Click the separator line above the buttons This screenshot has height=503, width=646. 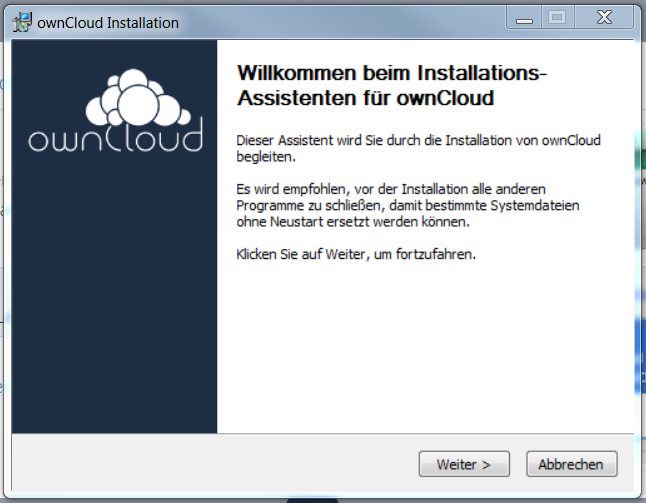[x=322, y=434]
